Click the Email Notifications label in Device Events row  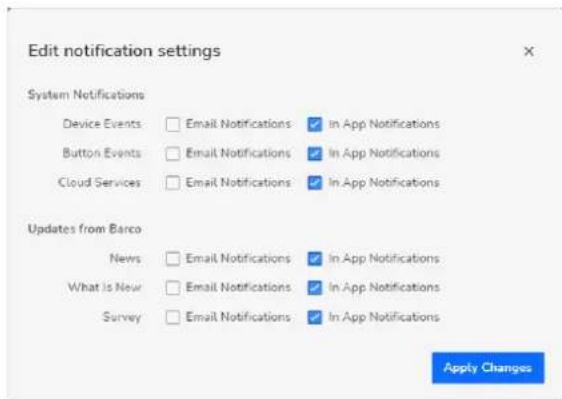pos(238,124)
